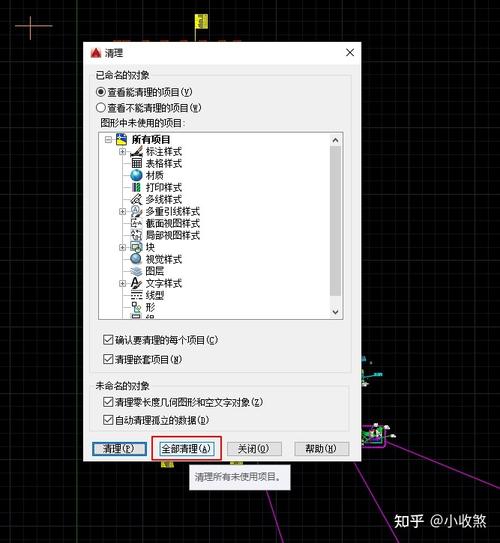
Task: Select the 图层 tree item text
Action: pyautogui.click(x=155, y=271)
